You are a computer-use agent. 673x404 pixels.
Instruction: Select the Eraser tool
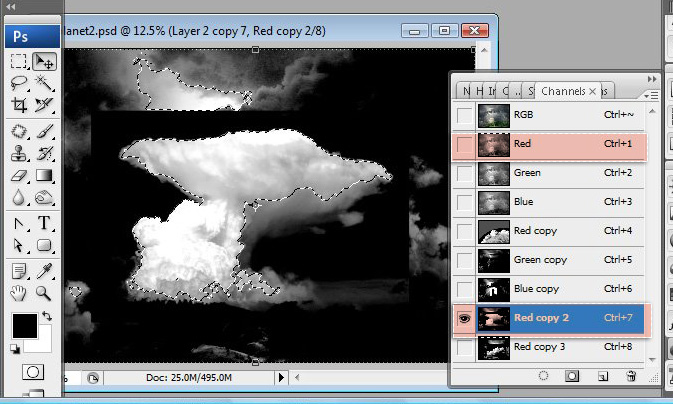coord(18,175)
